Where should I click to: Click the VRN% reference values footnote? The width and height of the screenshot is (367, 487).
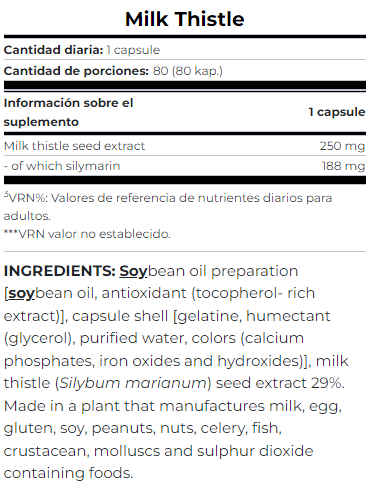coord(168,207)
